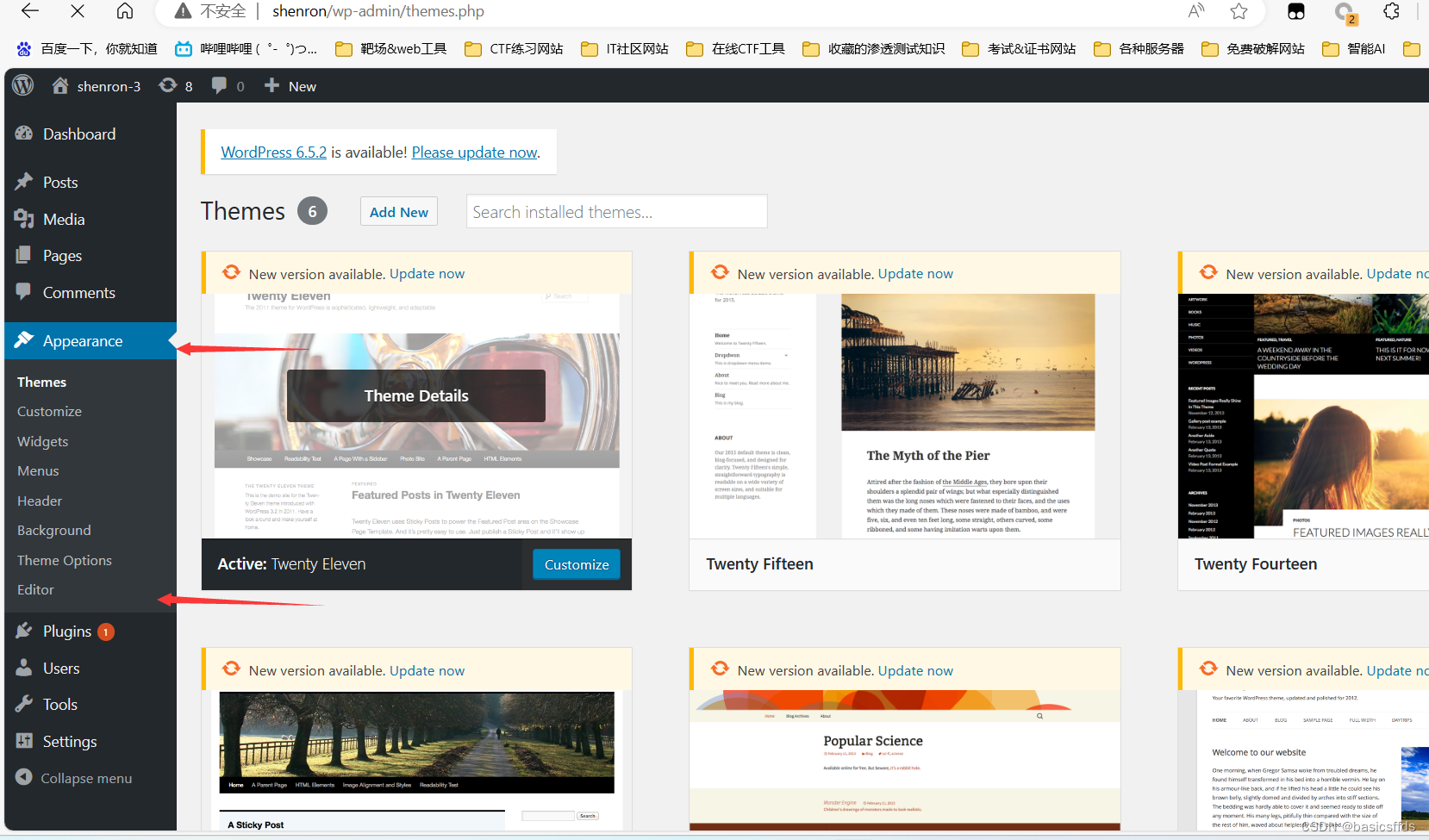Open the 各种服务器 bookmark folder
This screenshot has height=840, width=1429.
[1139, 49]
